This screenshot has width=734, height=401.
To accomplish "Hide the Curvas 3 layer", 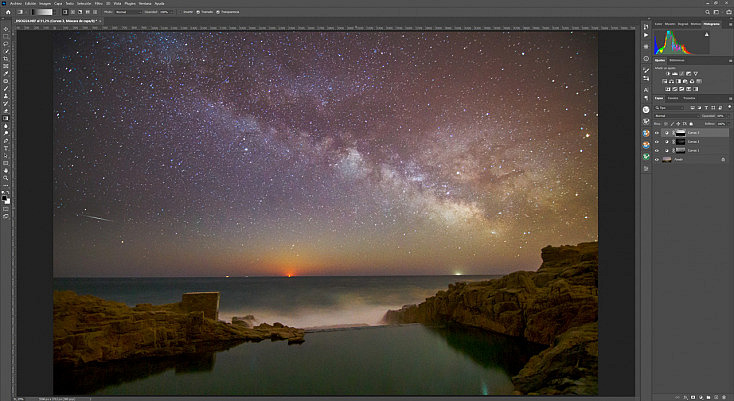I will click(x=657, y=133).
